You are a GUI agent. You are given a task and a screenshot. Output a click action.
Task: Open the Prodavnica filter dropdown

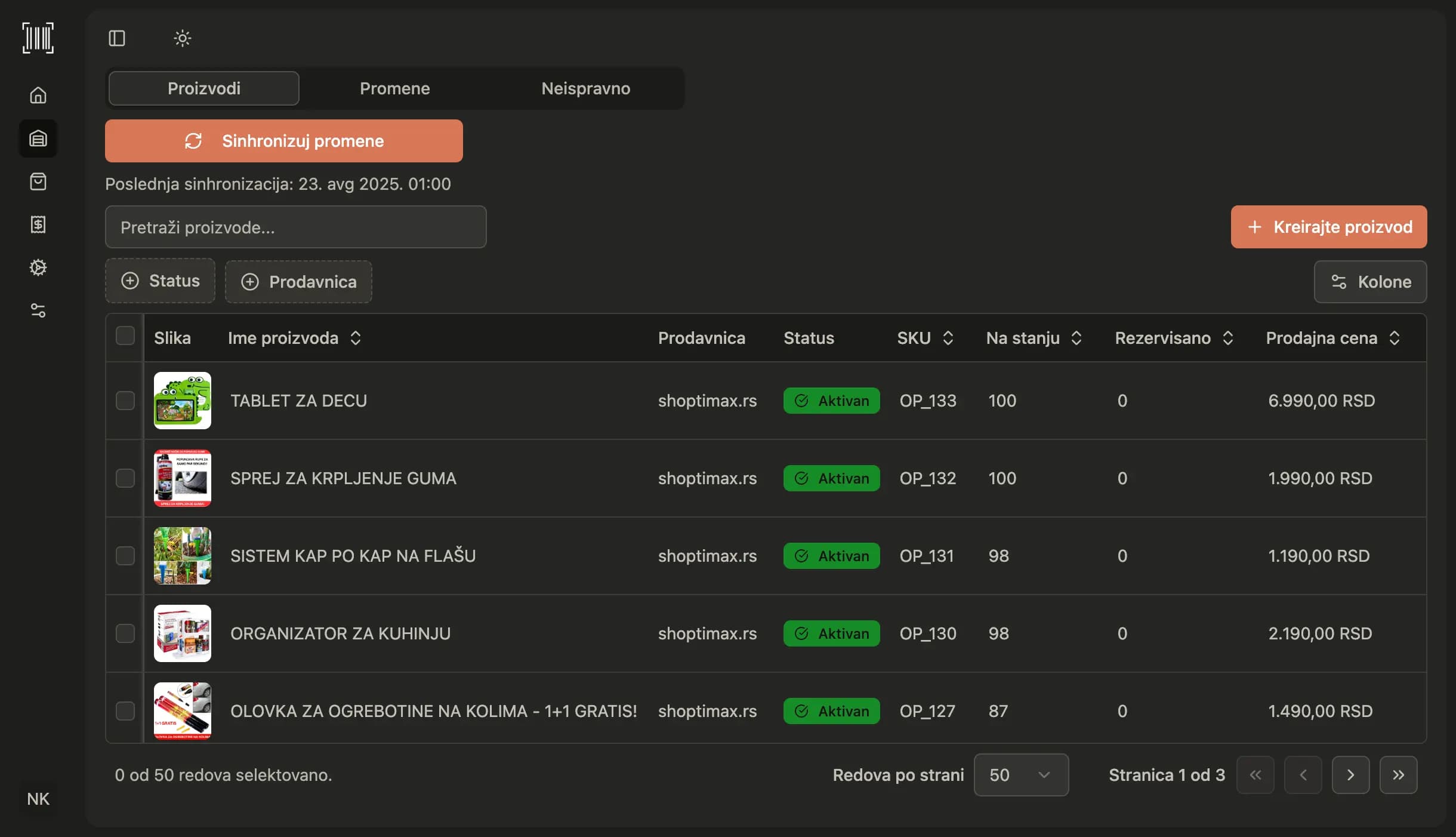pyautogui.click(x=298, y=282)
